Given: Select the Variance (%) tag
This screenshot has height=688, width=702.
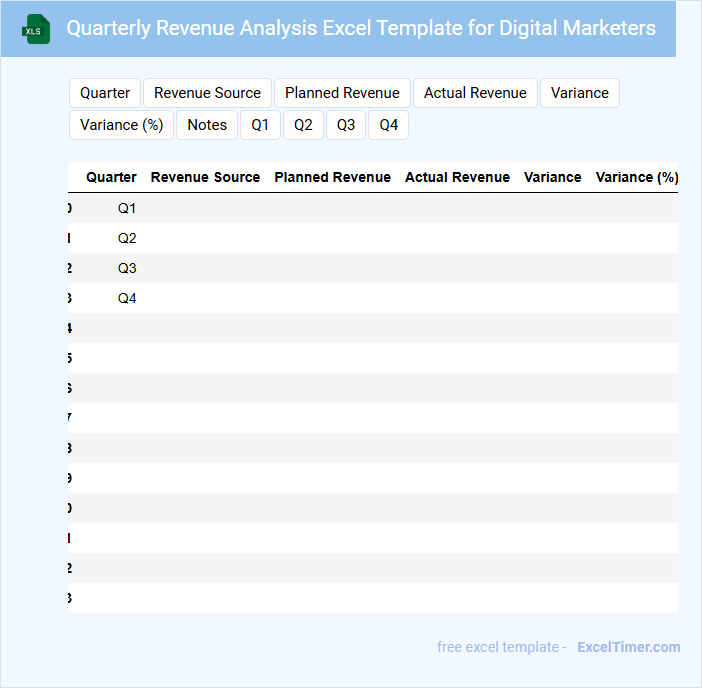Looking at the screenshot, I should 121,125.
